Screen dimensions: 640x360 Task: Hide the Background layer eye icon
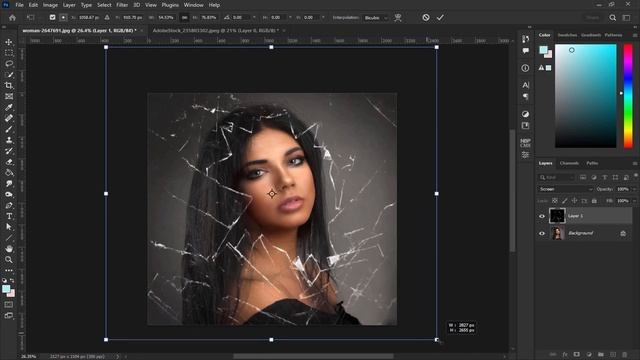(542, 233)
